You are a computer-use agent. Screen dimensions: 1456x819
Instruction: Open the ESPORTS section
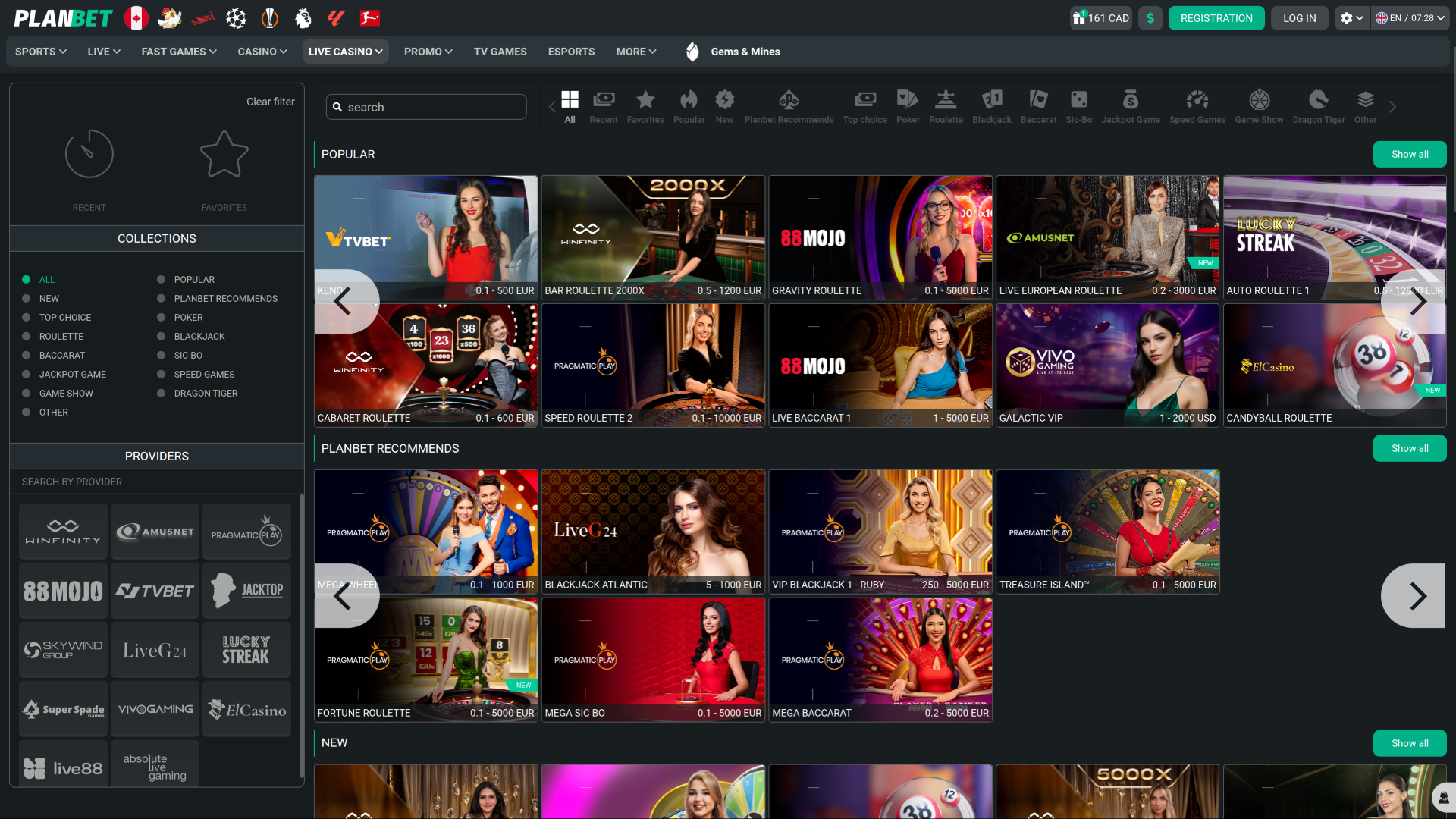571,51
